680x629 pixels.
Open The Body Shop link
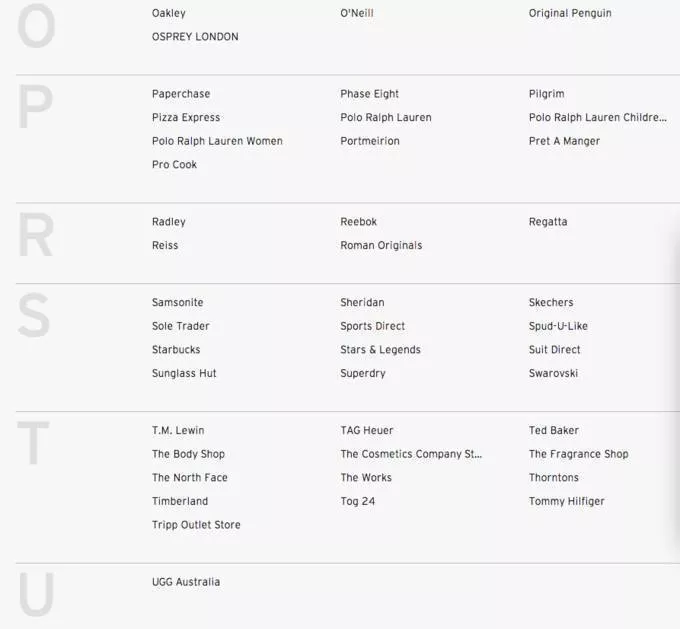188,454
